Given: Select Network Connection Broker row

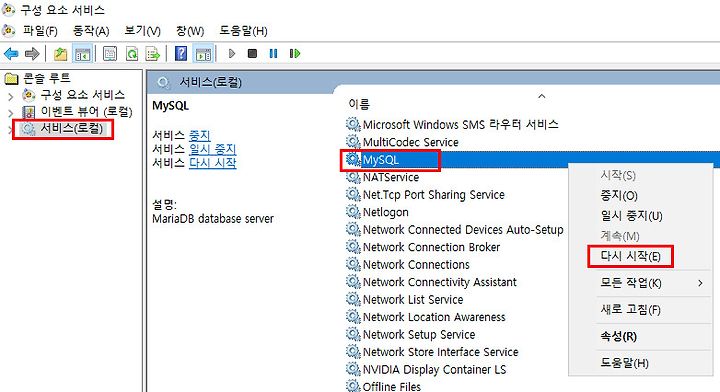Looking at the screenshot, I should click(431, 247).
